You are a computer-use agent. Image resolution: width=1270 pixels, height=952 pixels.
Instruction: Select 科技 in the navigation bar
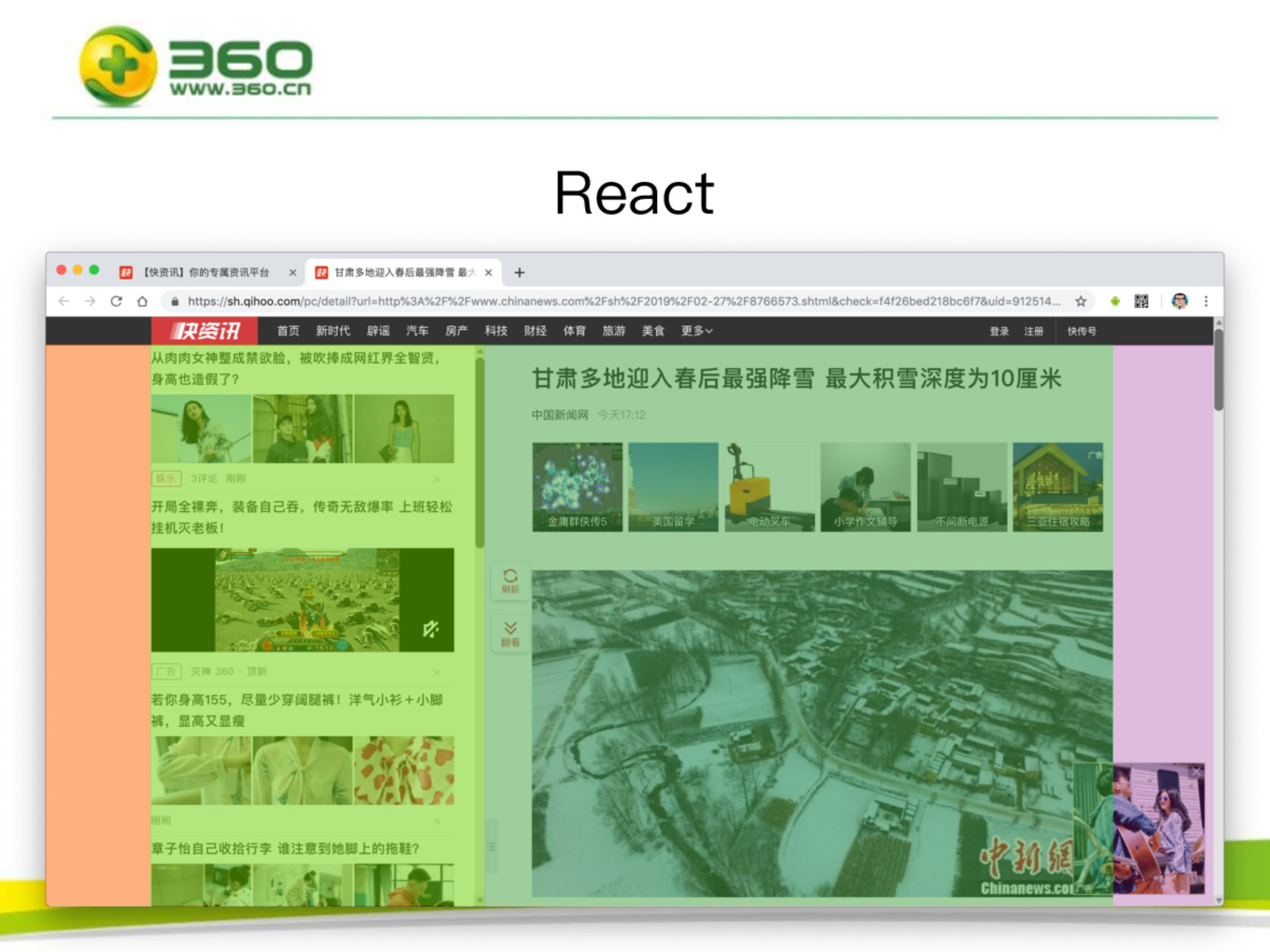tap(496, 331)
